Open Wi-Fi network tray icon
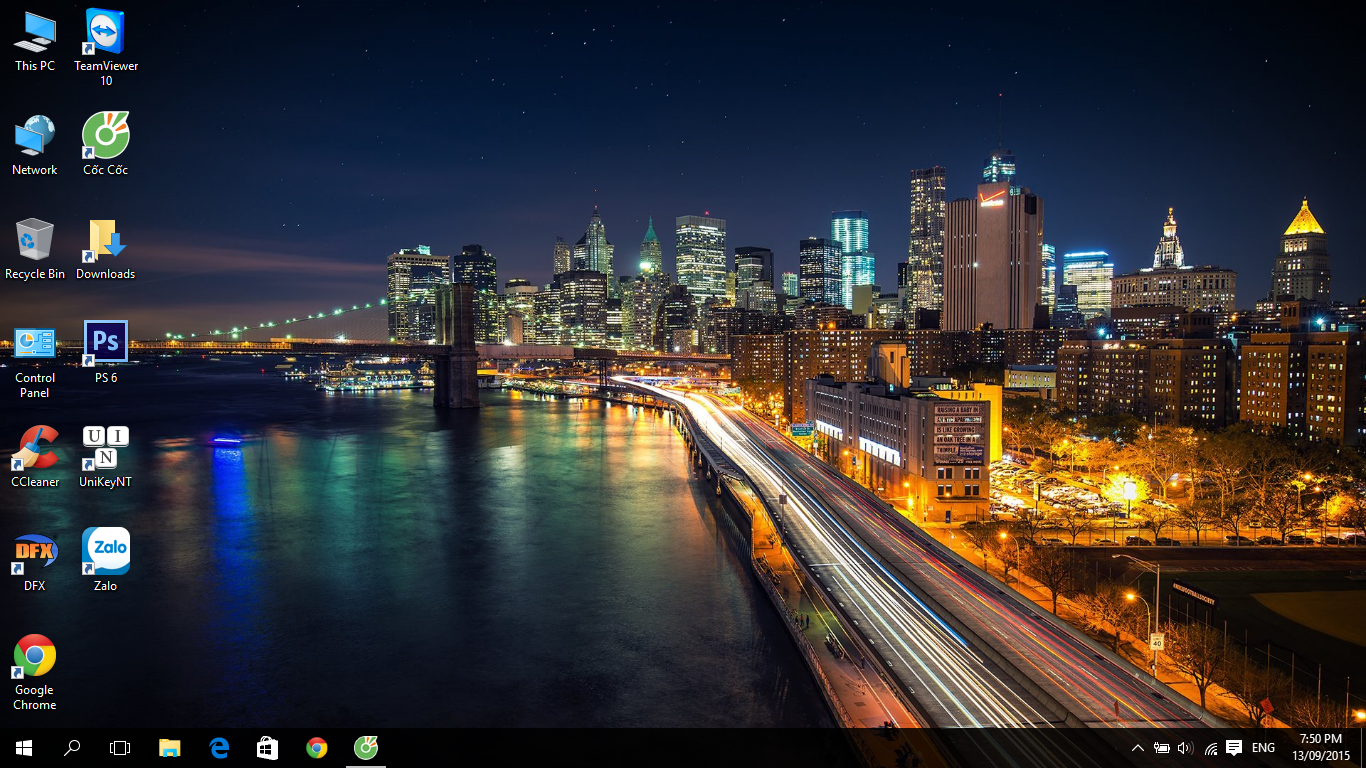The width and height of the screenshot is (1366, 768). coord(1211,748)
